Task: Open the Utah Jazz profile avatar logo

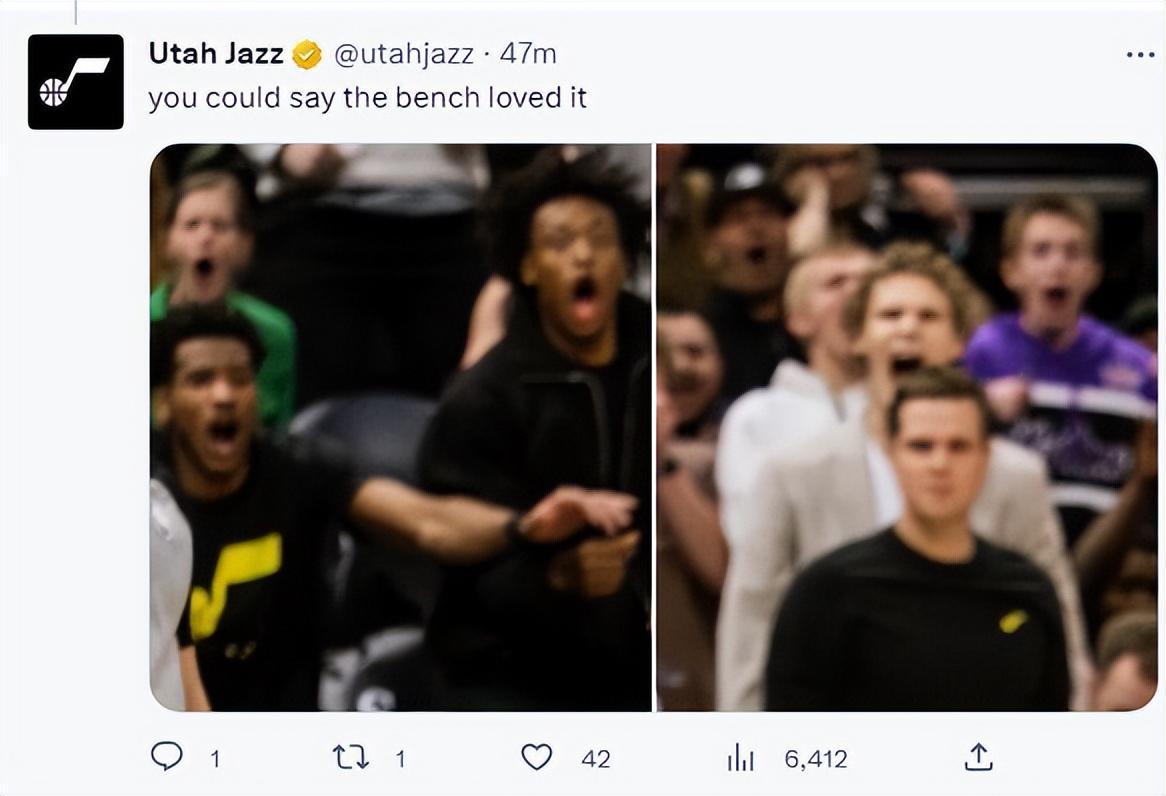Action: tap(76, 82)
